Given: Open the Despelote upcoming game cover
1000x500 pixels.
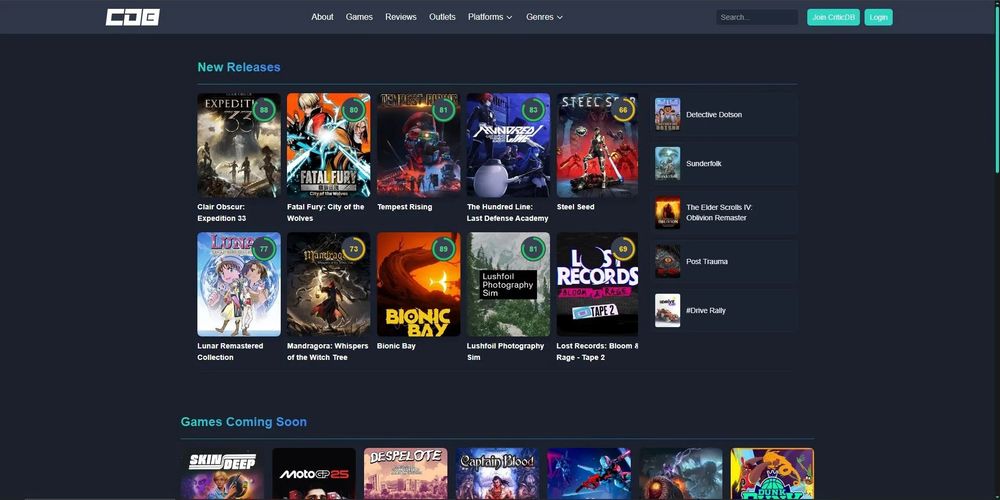Looking at the screenshot, I should coord(406,474).
